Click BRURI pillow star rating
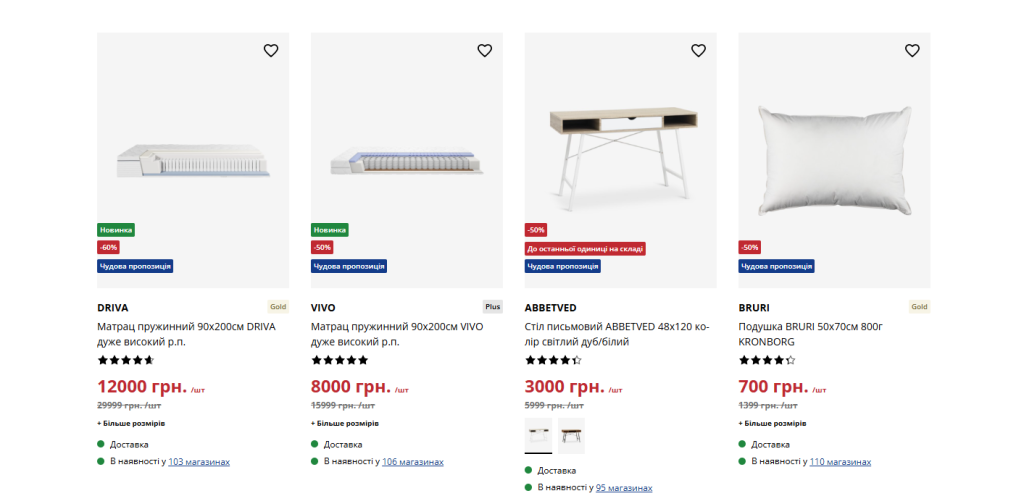 [767, 360]
